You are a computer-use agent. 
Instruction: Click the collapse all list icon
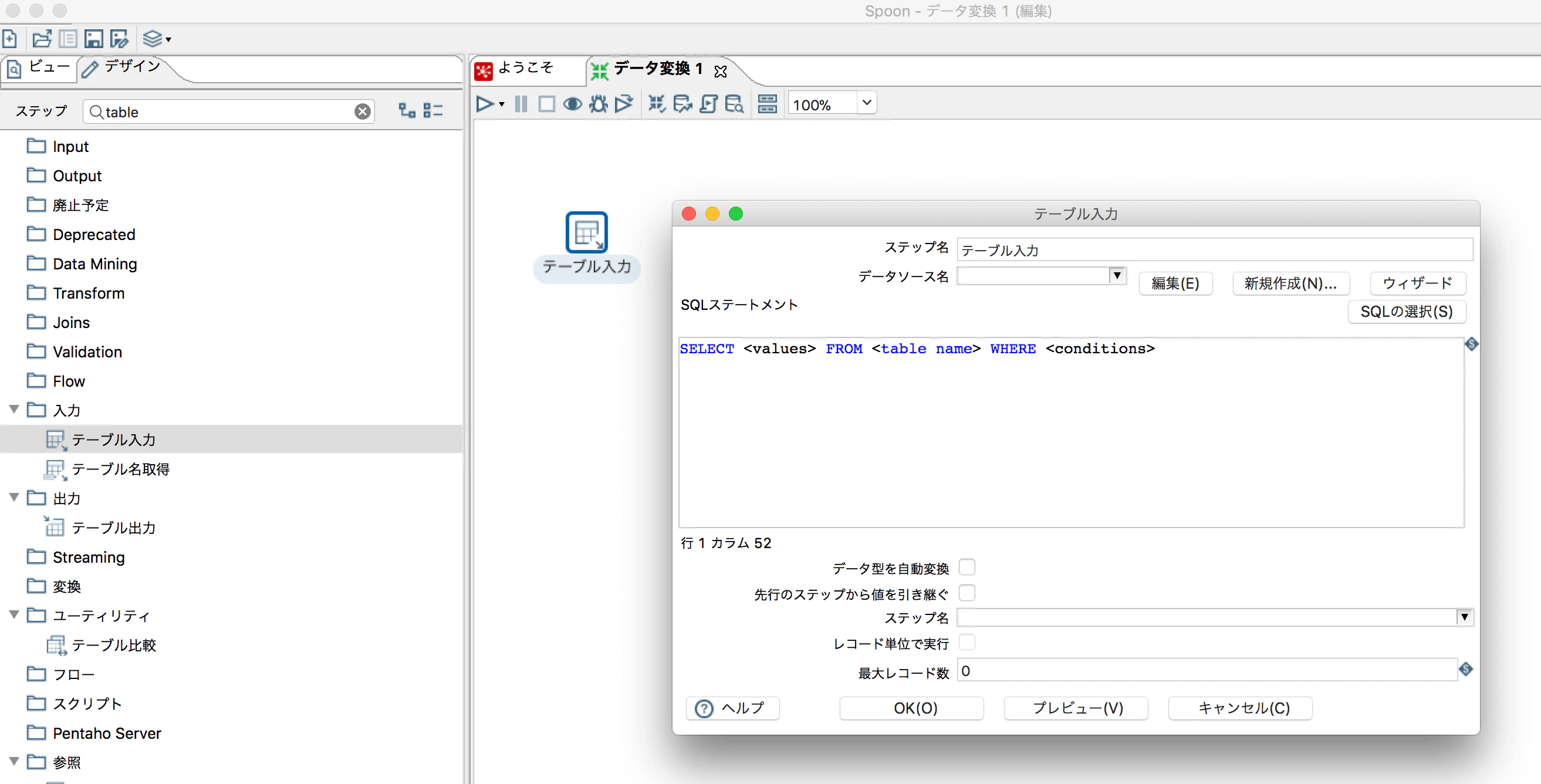pyautogui.click(x=433, y=110)
